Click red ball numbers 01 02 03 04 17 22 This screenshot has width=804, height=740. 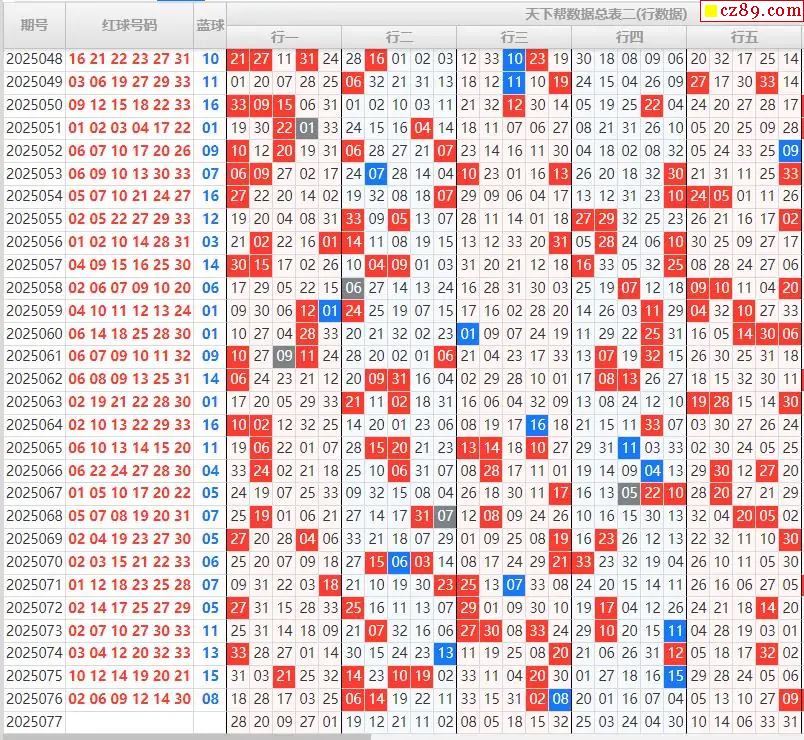(x=129, y=128)
